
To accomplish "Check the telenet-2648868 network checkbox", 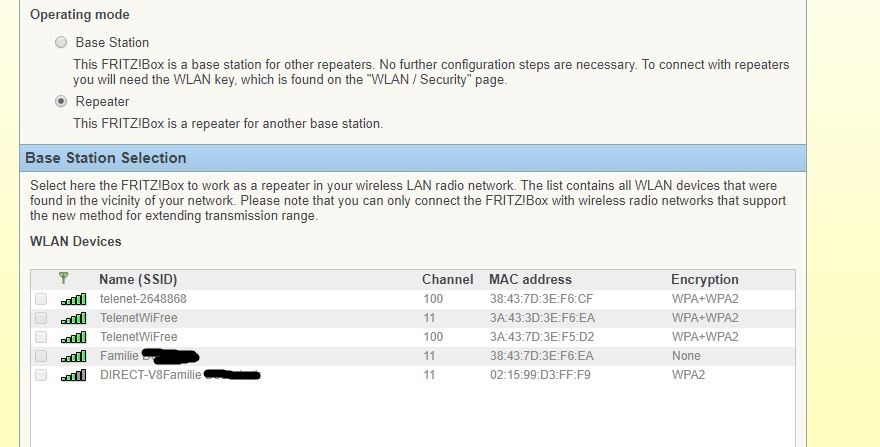I will (x=41, y=299).
